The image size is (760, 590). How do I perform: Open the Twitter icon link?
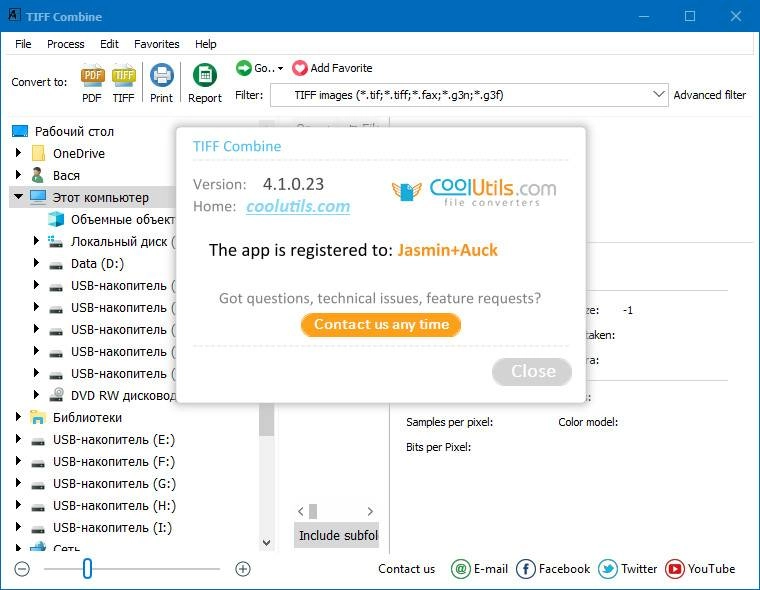(x=608, y=569)
